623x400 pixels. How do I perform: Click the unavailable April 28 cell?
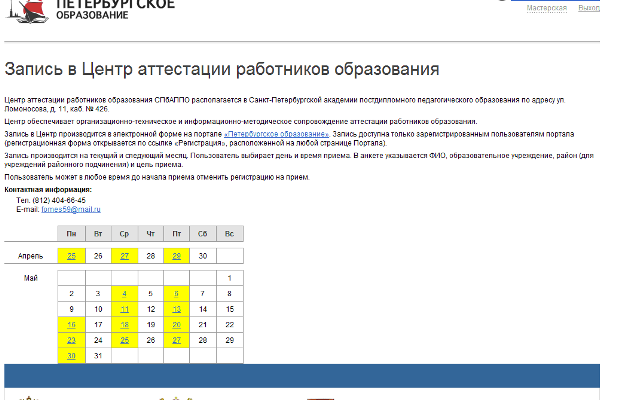151,256
